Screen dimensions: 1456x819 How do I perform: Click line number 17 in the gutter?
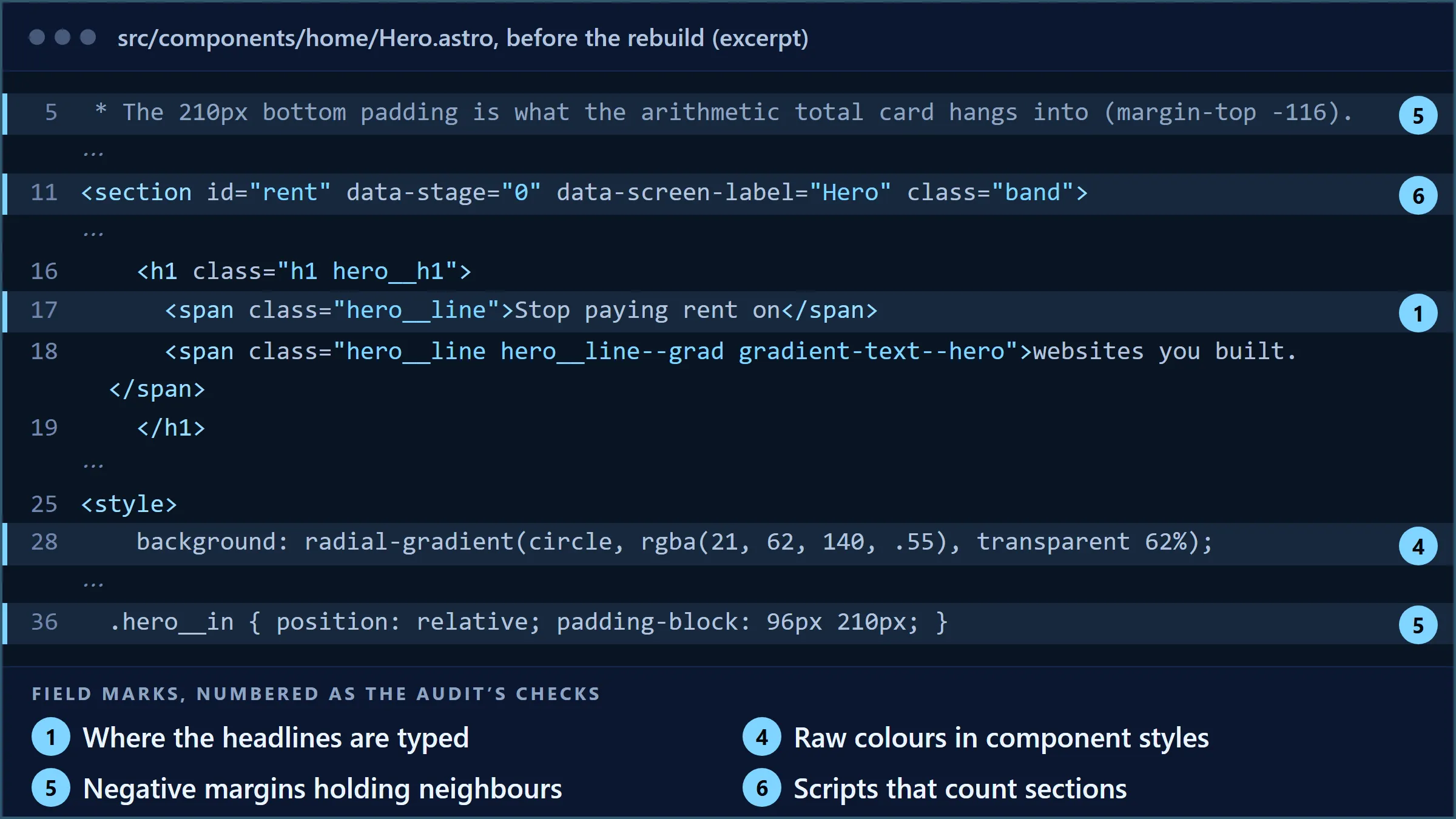[x=44, y=311]
